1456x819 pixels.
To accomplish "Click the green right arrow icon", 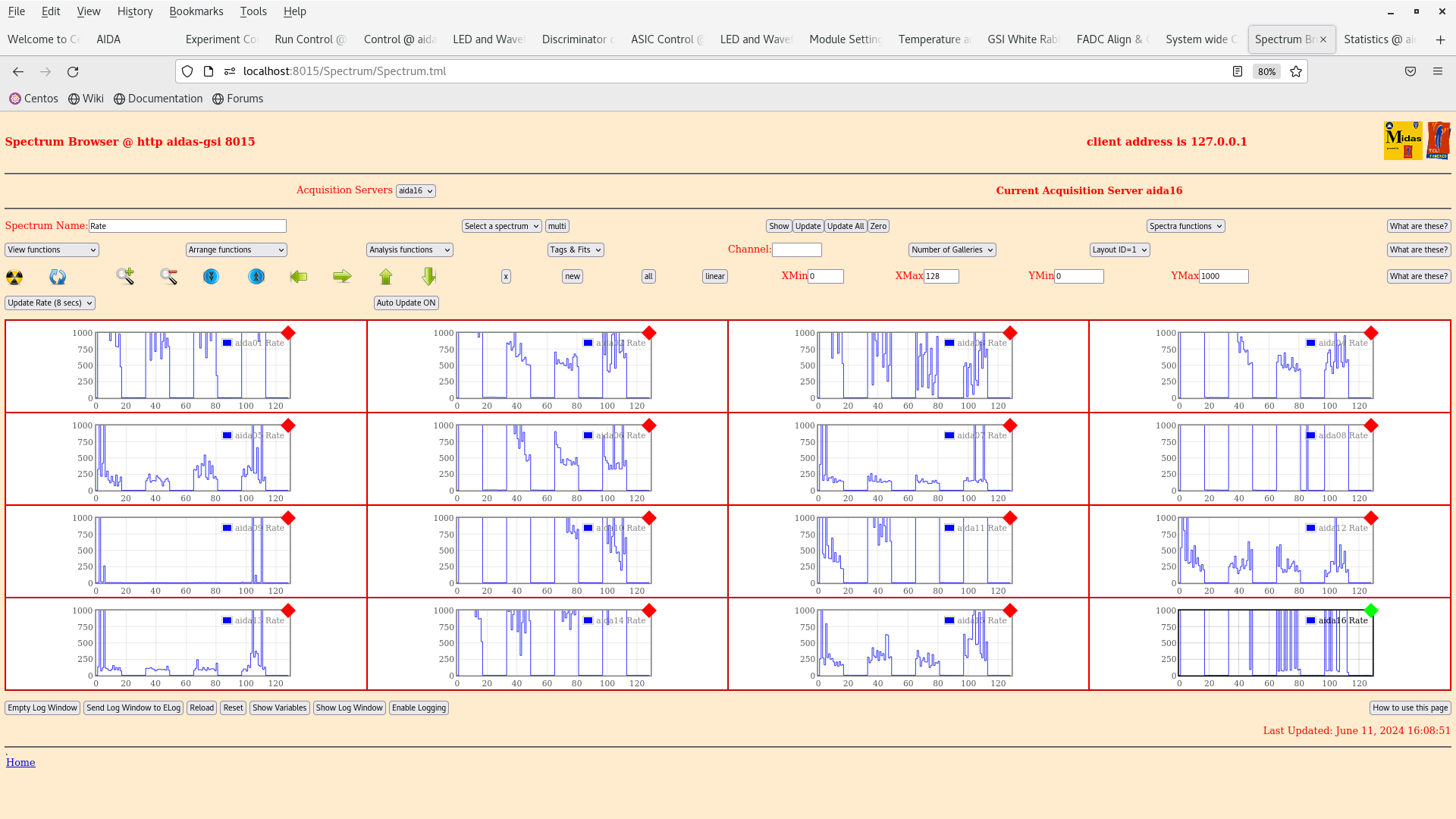I will pos(342,277).
